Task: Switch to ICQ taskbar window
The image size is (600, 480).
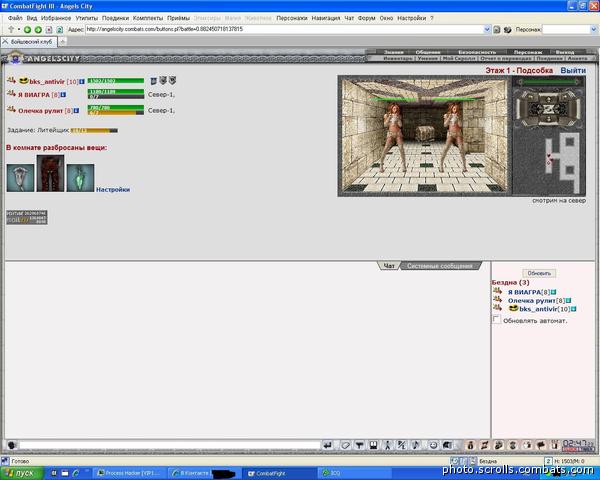Action: (x=354, y=473)
